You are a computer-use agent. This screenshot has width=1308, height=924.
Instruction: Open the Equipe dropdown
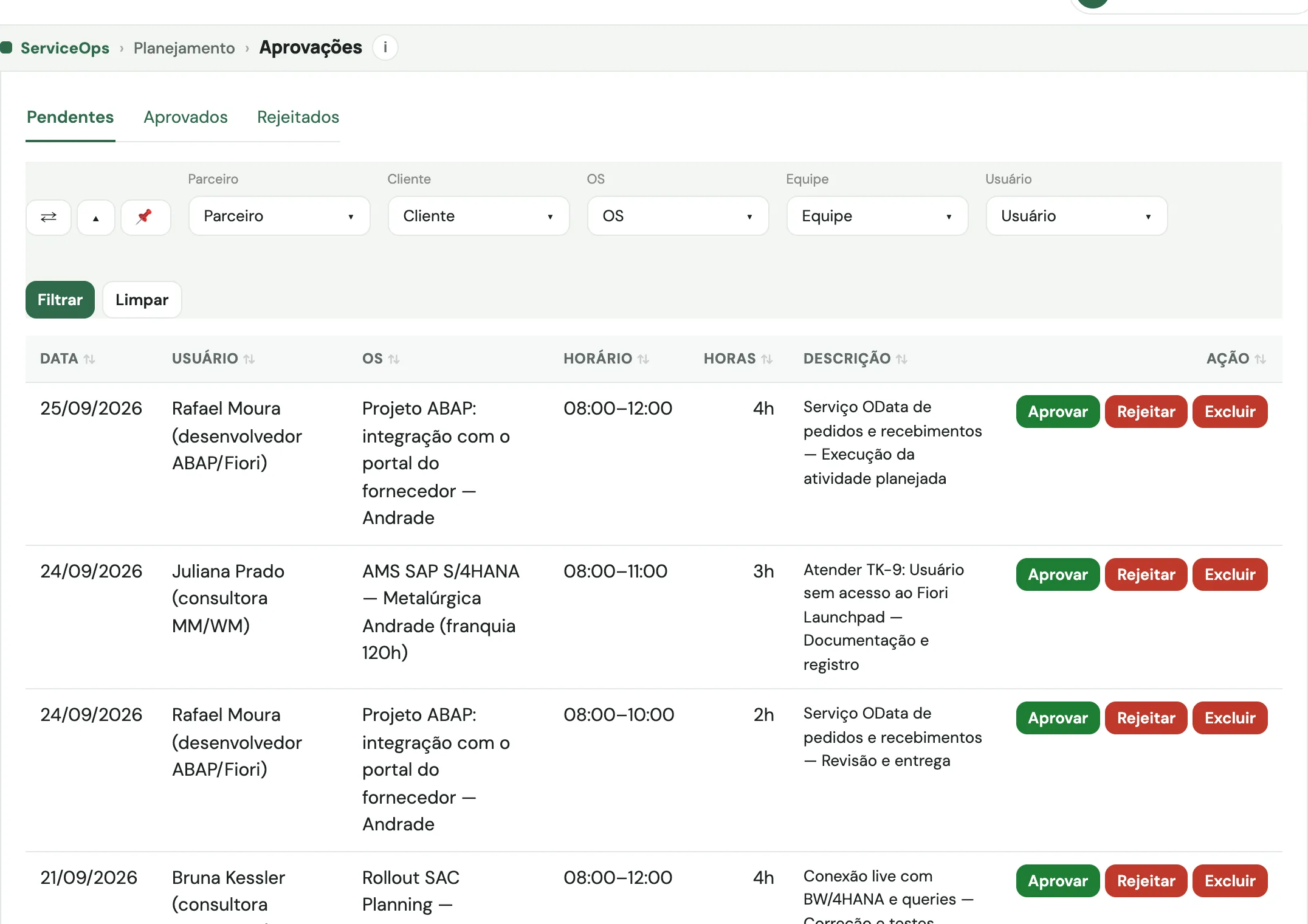coord(878,216)
